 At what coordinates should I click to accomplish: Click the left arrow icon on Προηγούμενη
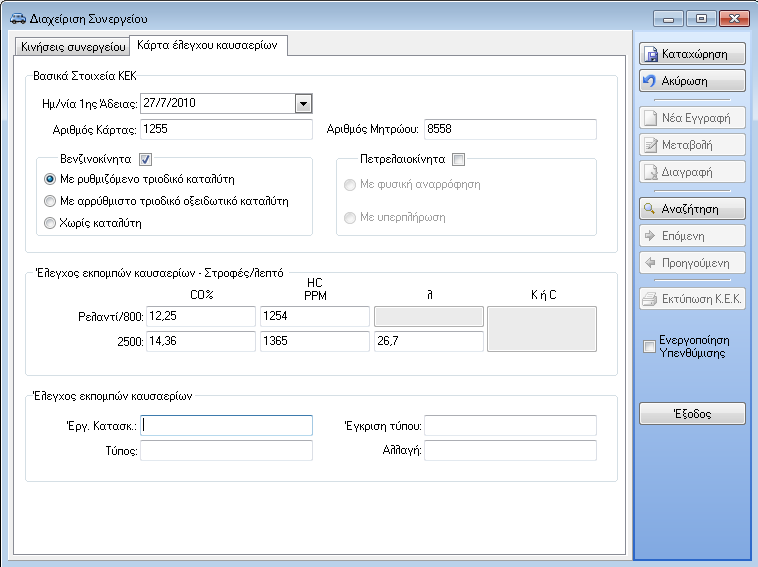coord(650,262)
